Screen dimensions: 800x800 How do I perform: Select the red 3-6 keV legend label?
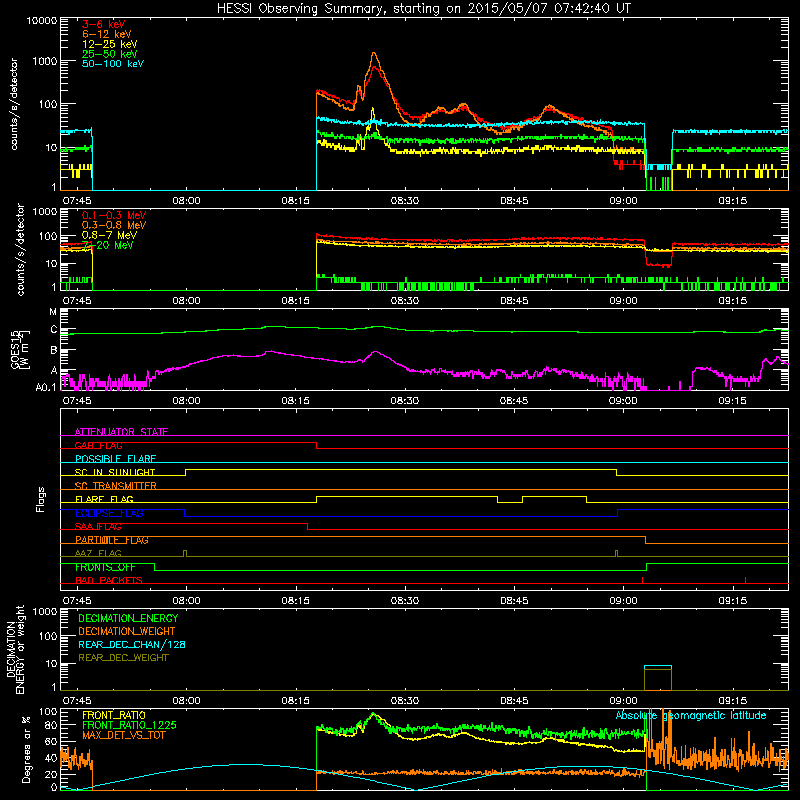pyautogui.click(x=104, y=24)
